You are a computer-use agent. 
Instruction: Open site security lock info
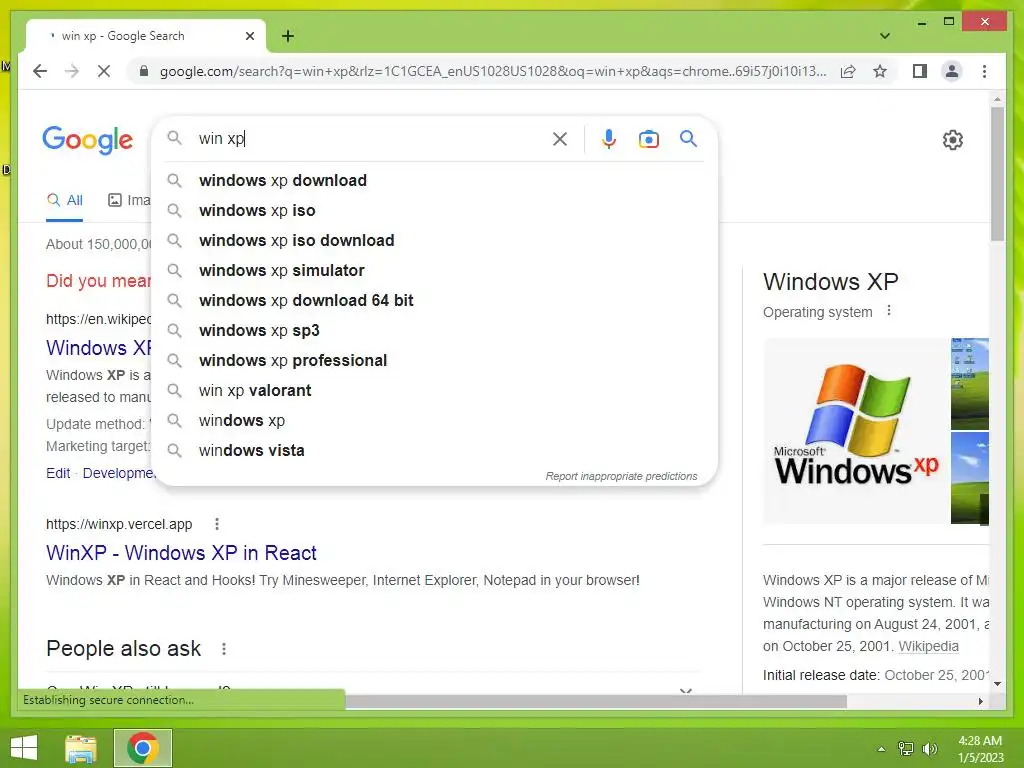144,71
